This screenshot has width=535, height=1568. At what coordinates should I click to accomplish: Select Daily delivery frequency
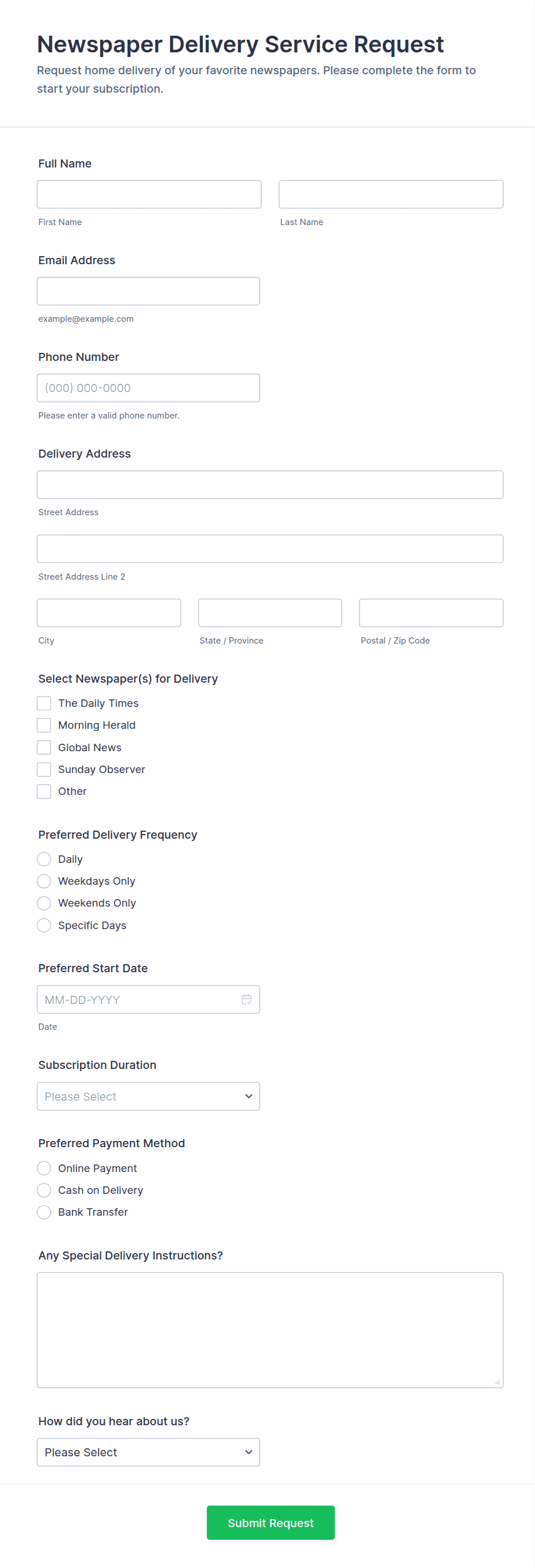pos(44,859)
